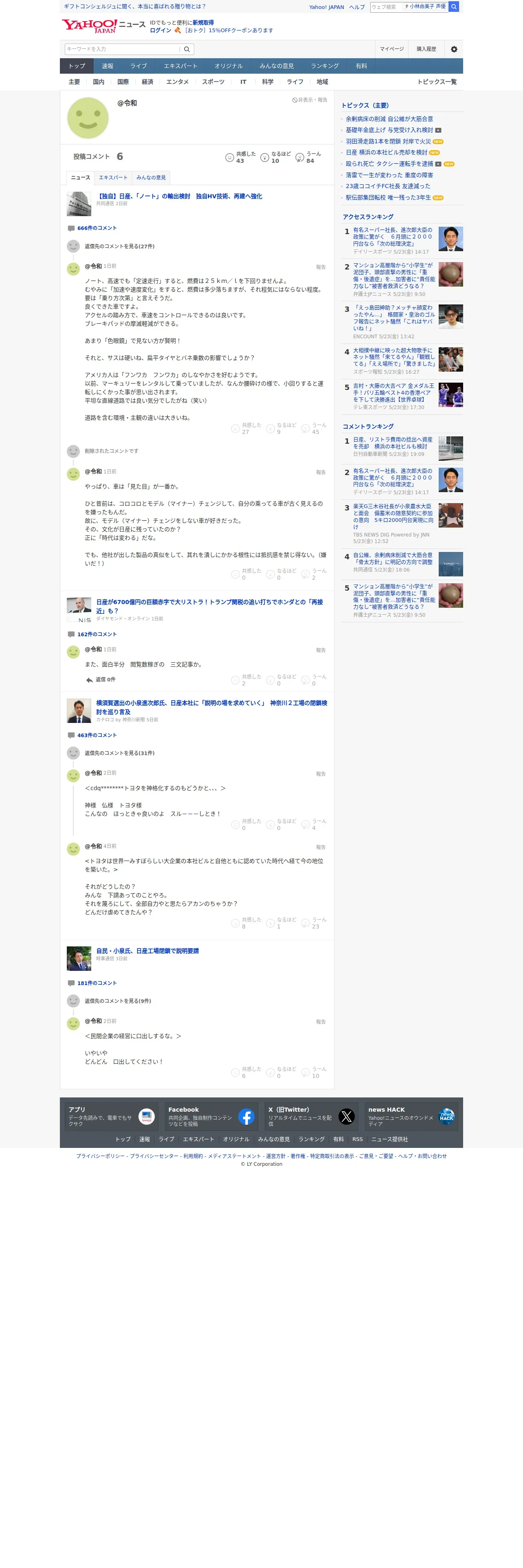
Task: Click 共感した icon on the ノート comment
Action: (235, 429)
